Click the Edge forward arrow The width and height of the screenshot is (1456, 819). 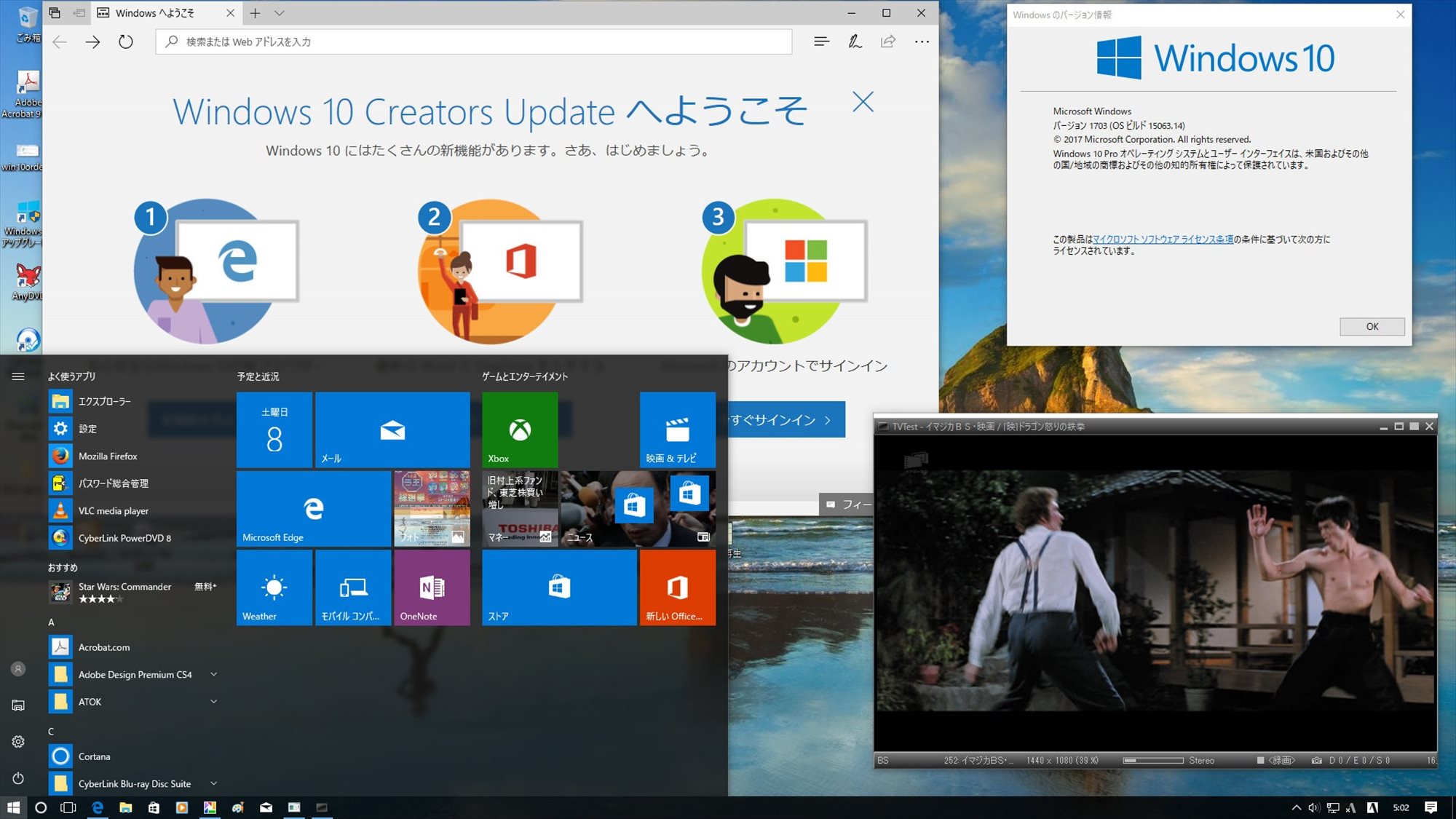click(92, 42)
